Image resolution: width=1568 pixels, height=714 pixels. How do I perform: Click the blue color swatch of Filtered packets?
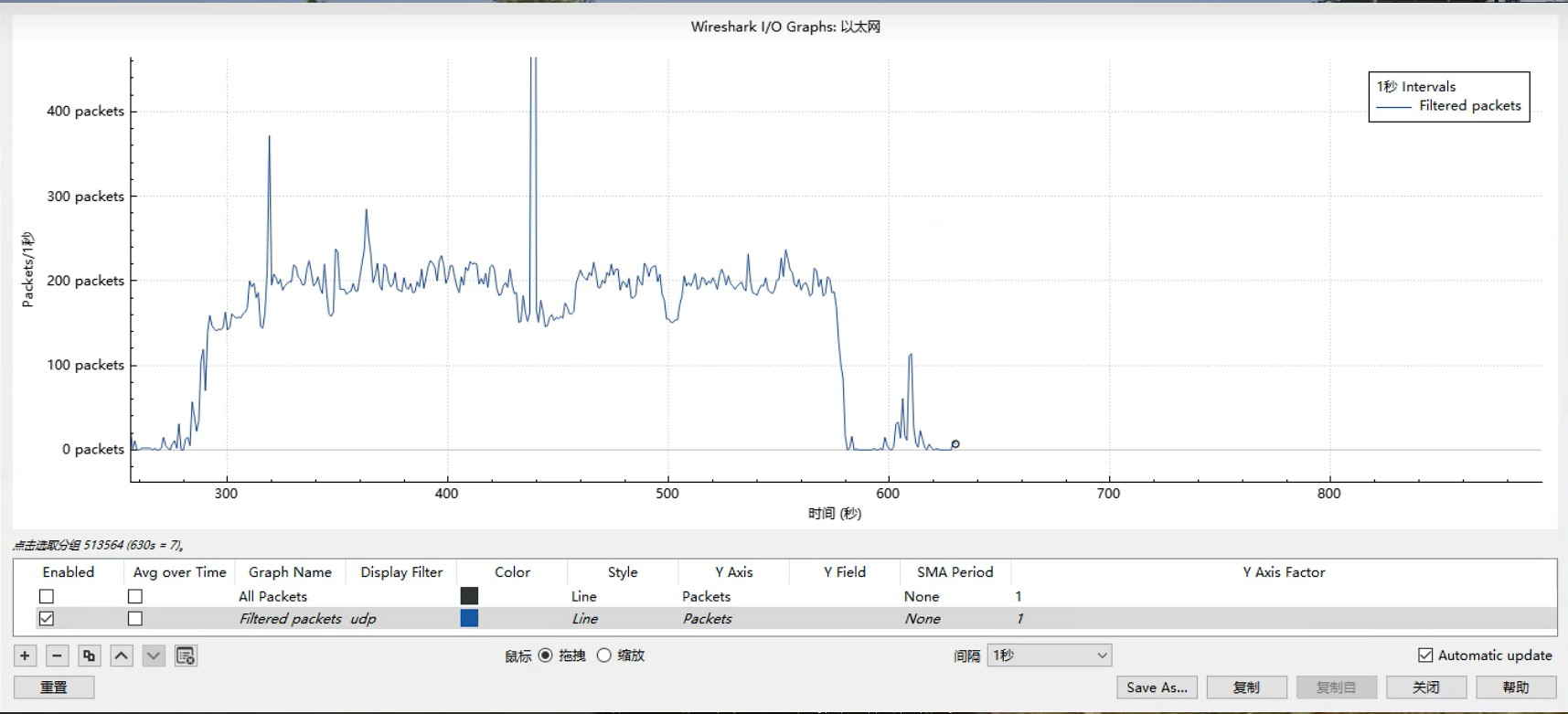click(469, 619)
